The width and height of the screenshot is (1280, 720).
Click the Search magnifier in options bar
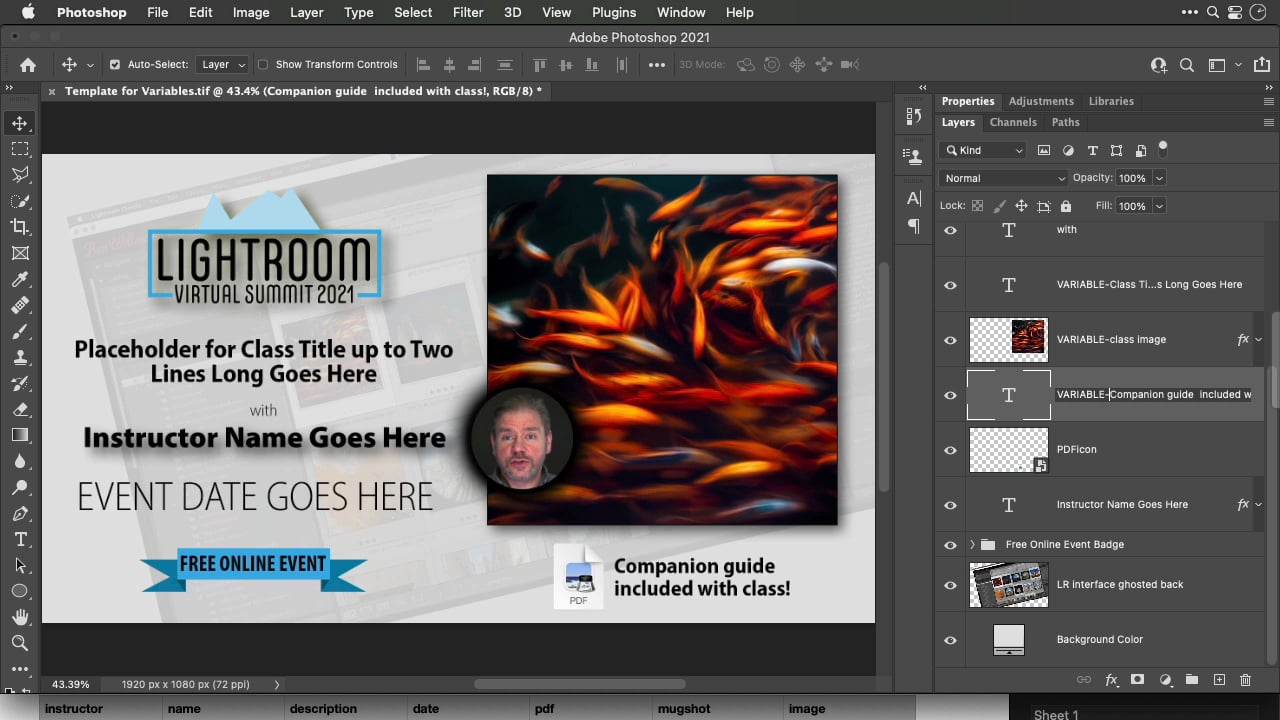[1187, 65]
